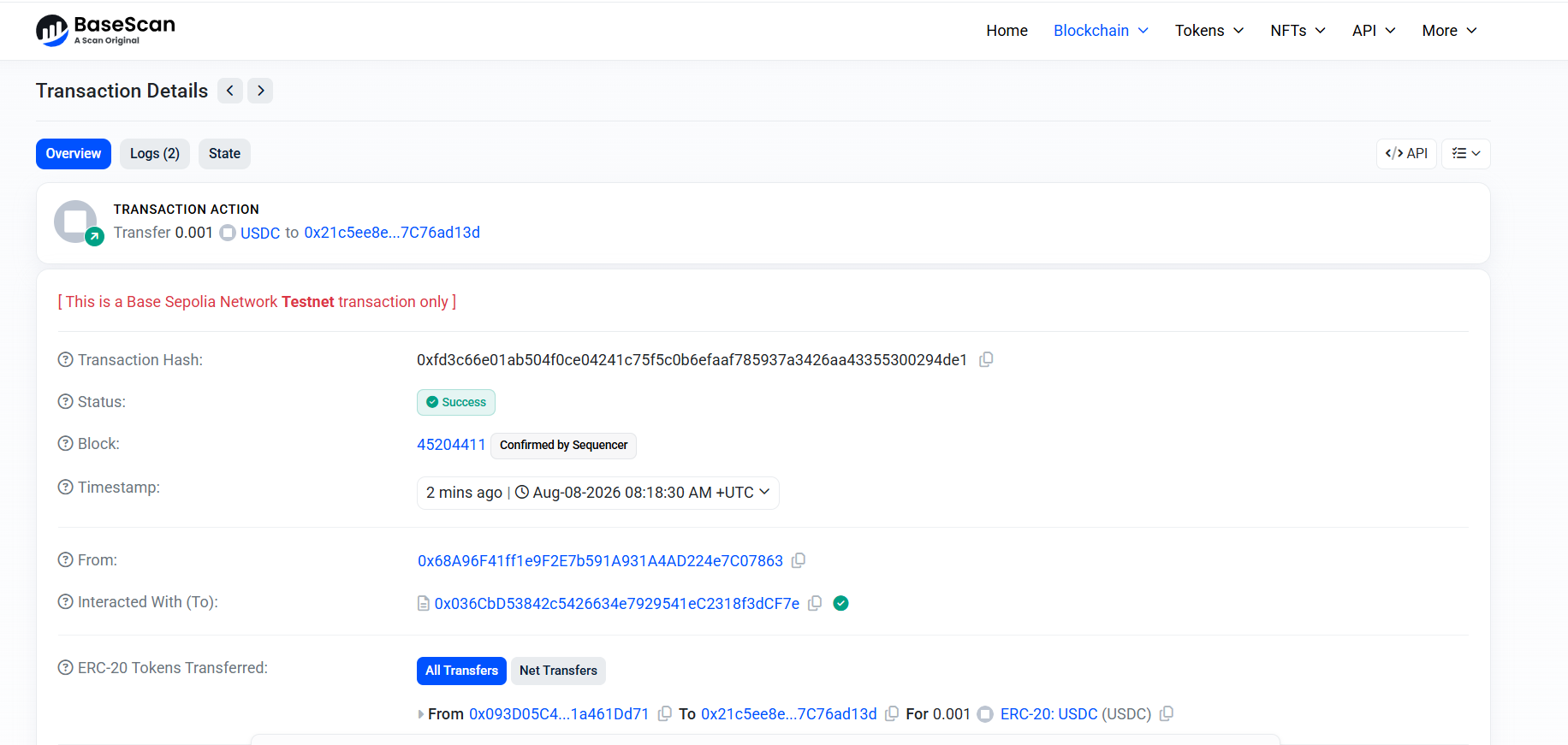Viewport: 1568px width, 745px height.
Task: Open block 45204411
Action: [x=451, y=445]
